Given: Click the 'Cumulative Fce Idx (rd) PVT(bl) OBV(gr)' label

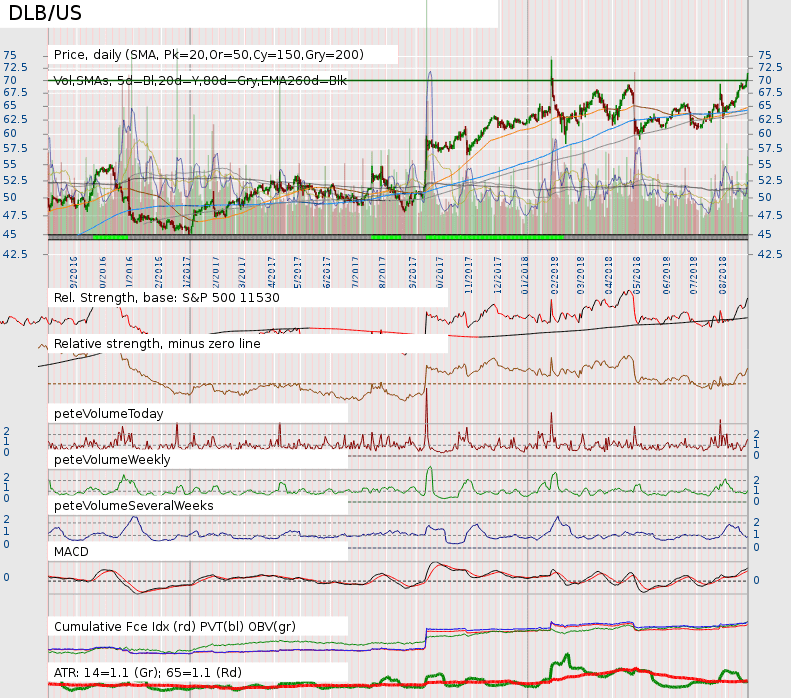Looking at the screenshot, I should coord(175,627).
